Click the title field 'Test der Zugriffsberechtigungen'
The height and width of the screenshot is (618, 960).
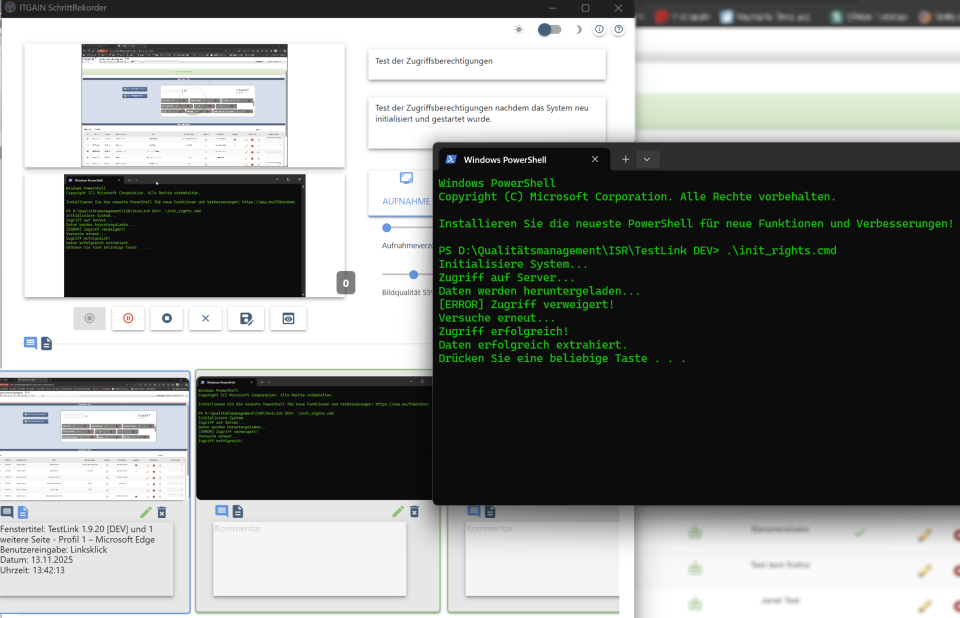tap(486, 62)
